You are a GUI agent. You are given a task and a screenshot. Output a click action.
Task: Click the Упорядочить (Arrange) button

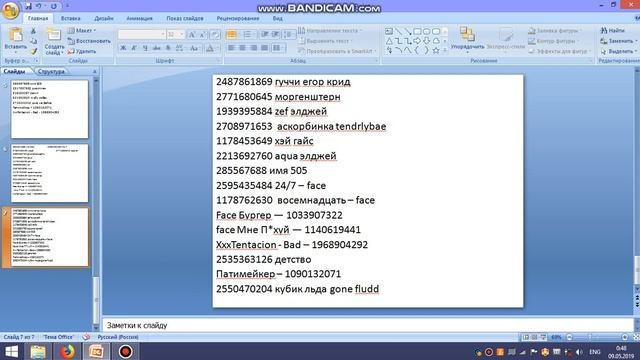(467, 39)
